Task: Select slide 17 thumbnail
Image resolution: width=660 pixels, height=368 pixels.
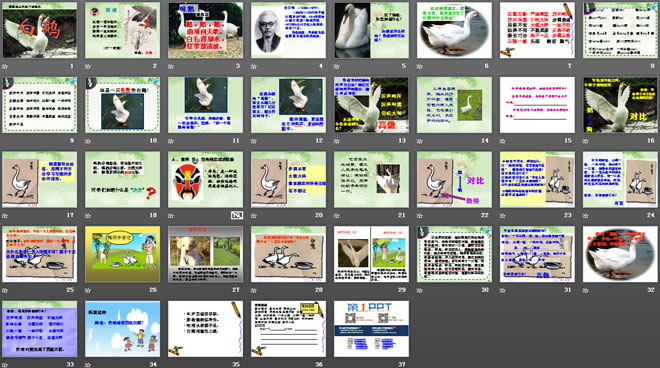Action: pyautogui.click(x=40, y=179)
